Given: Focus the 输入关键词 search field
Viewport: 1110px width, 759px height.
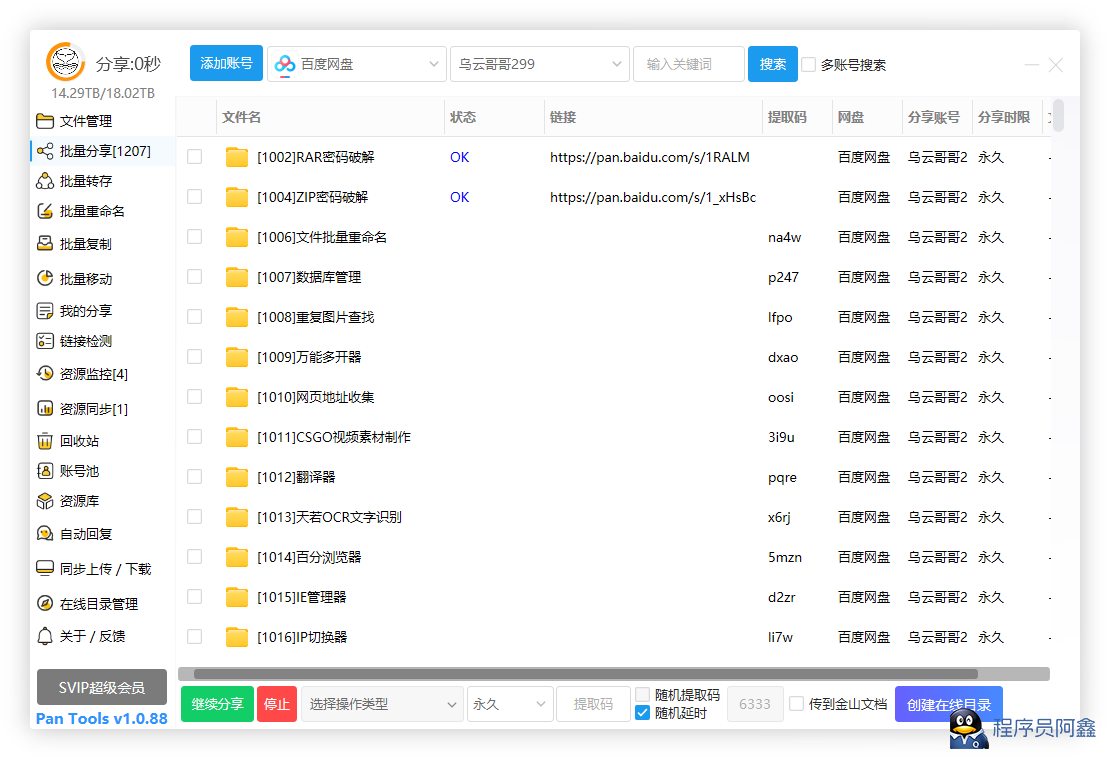Looking at the screenshot, I should click(x=688, y=64).
